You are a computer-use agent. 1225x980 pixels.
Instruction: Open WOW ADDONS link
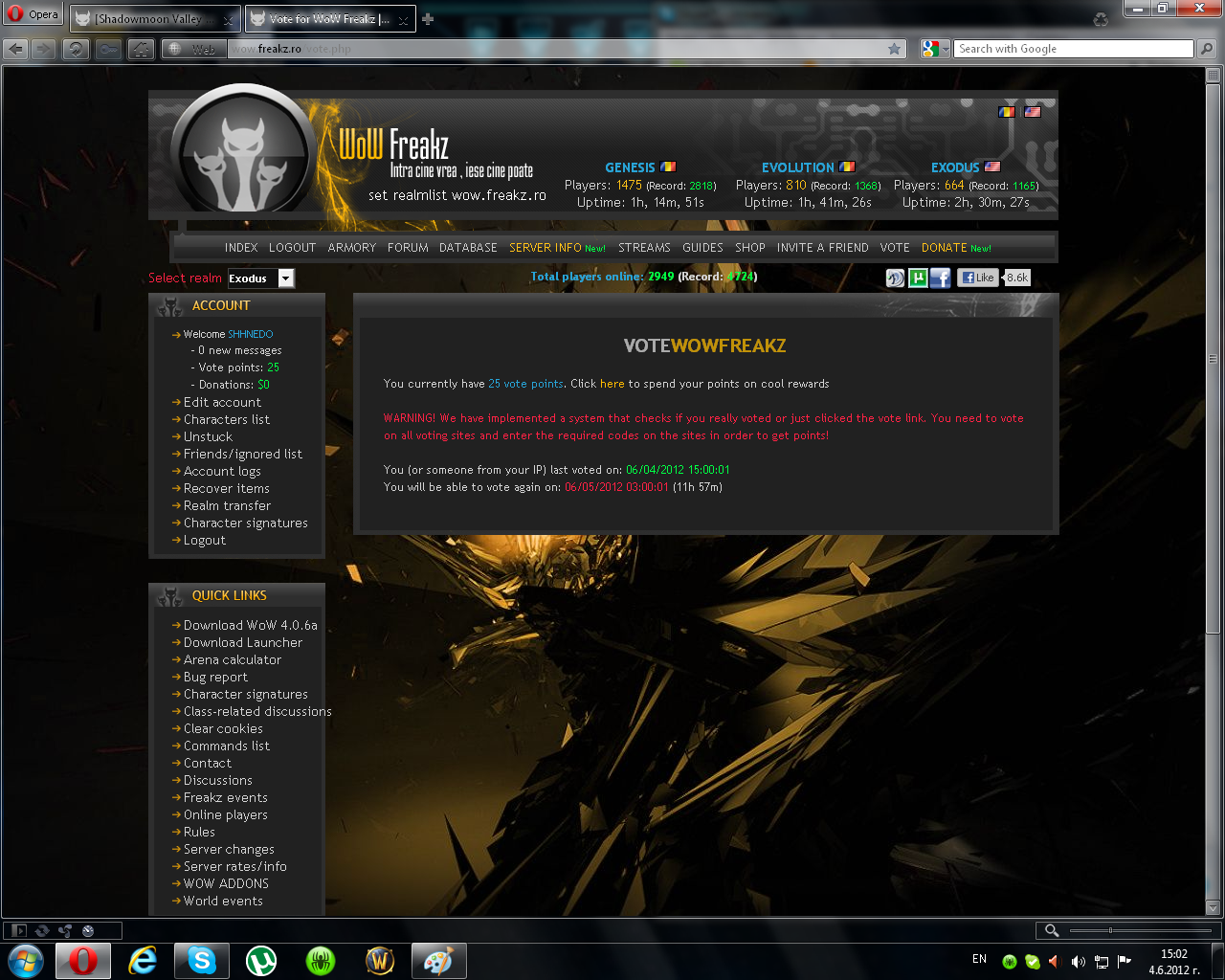coord(226,884)
